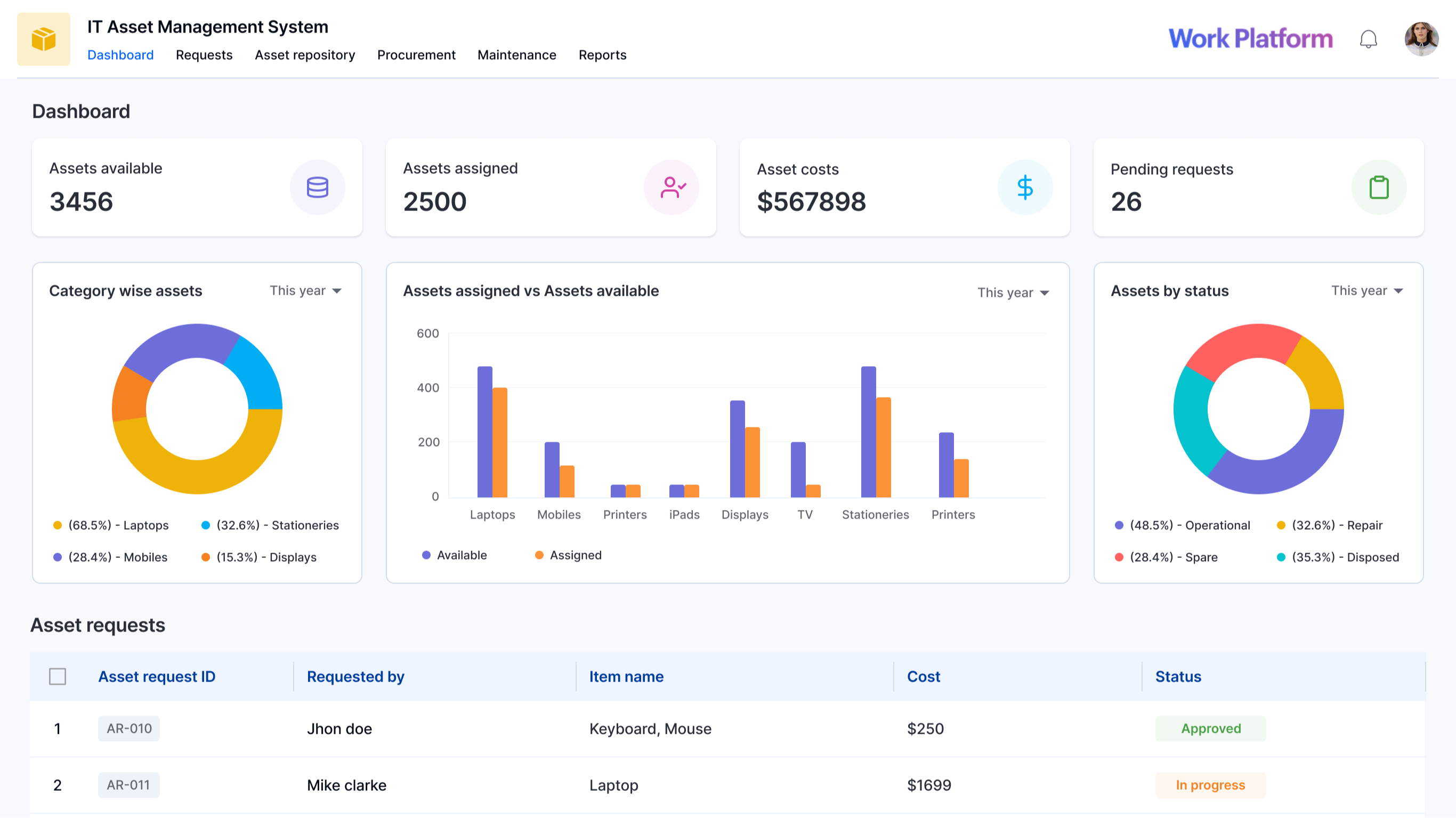Check the select-all checkbox in Asset requests table
Image resolution: width=1456 pixels, height=818 pixels.
click(58, 676)
